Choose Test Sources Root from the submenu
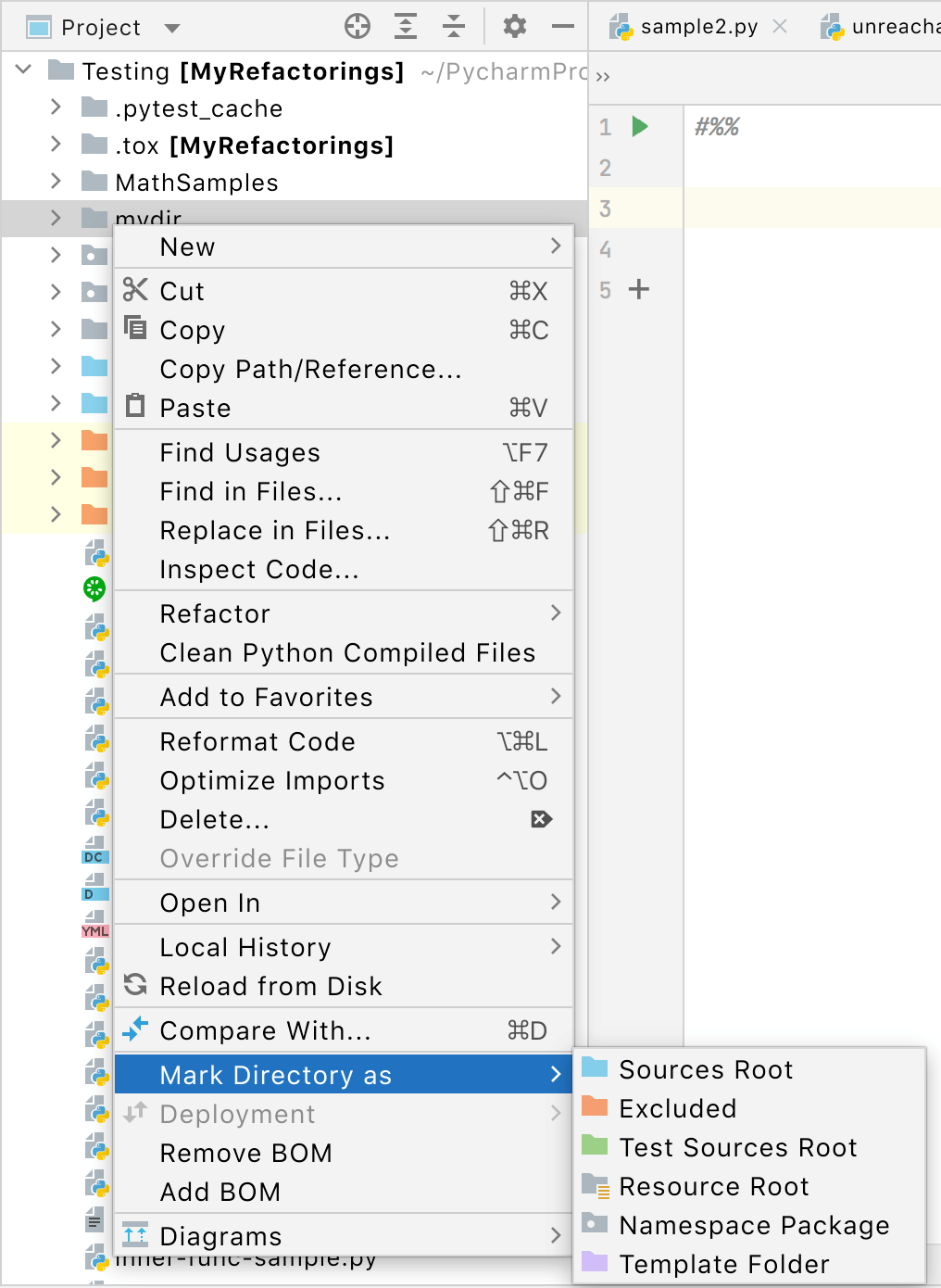The image size is (941, 1288). 738,1147
